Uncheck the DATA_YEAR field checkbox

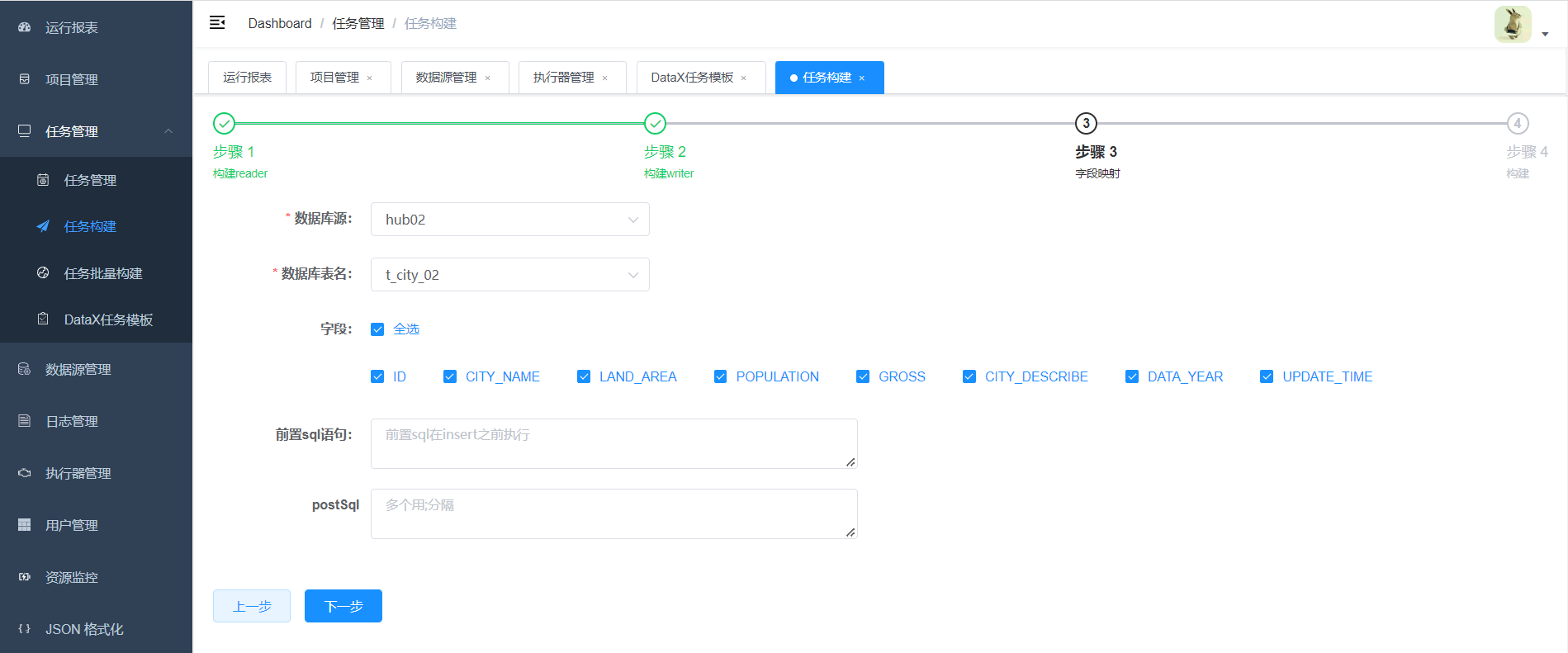click(1132, 376)
